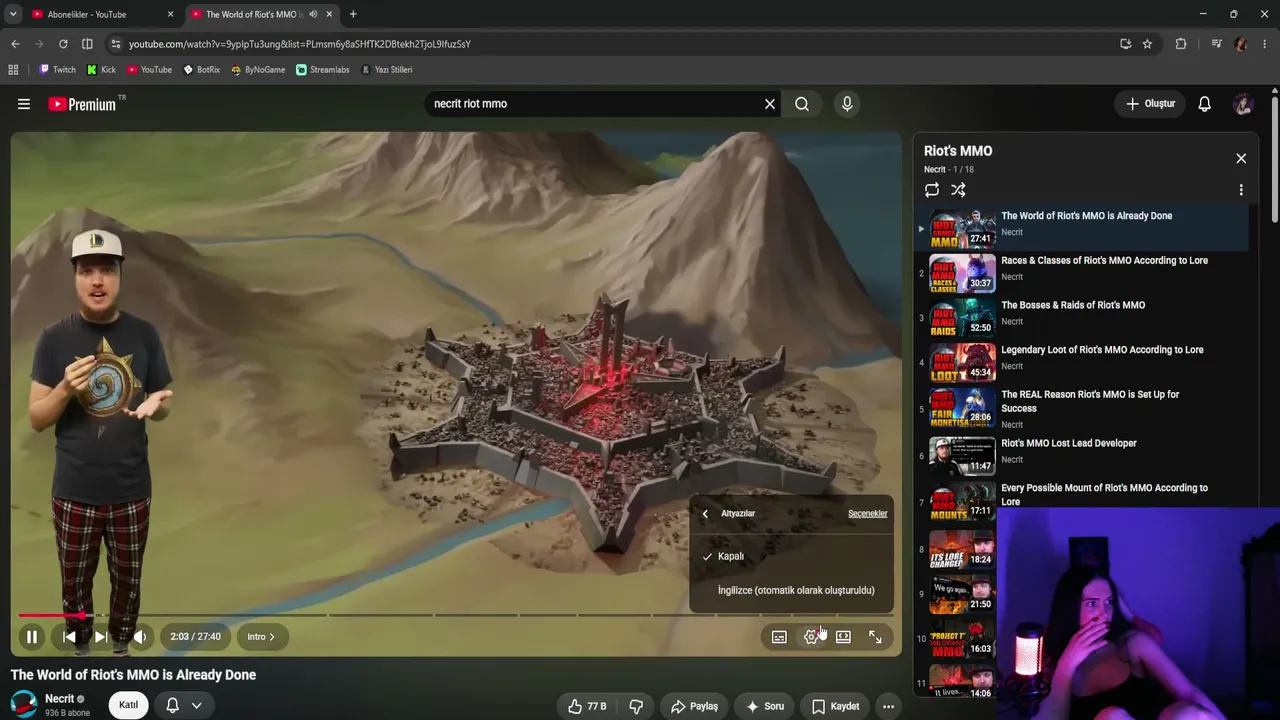Close the Riot's MMO playlist panel
The width and height of the screenshot is (1280, 720).
tap(1241, 158)
